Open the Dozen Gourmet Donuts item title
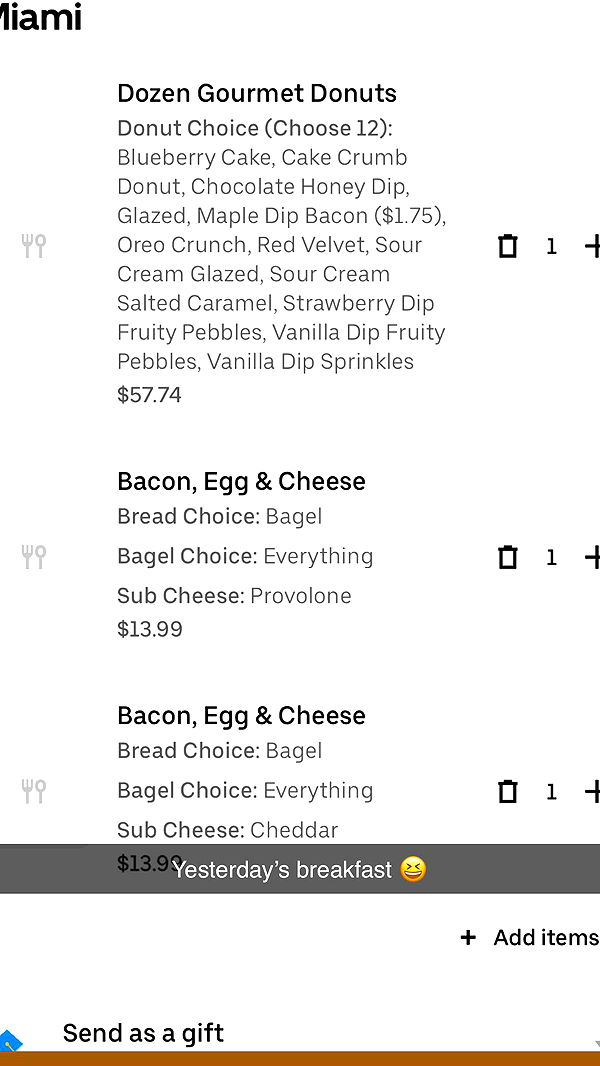 257,93
